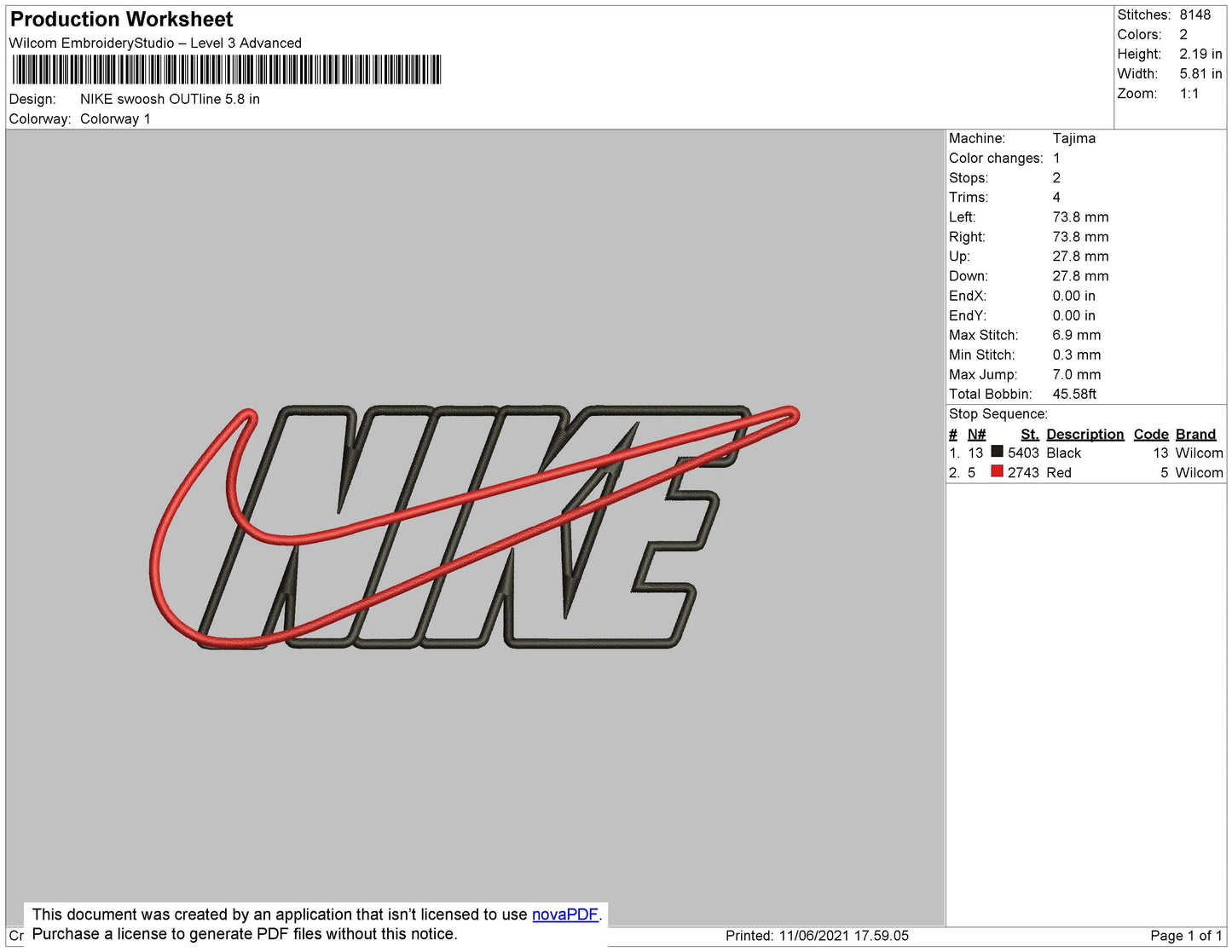Click the red color swatch in stop sequence
This screenshot has width=1232, height=952.
pyautogui.click(x=997, y=471)
